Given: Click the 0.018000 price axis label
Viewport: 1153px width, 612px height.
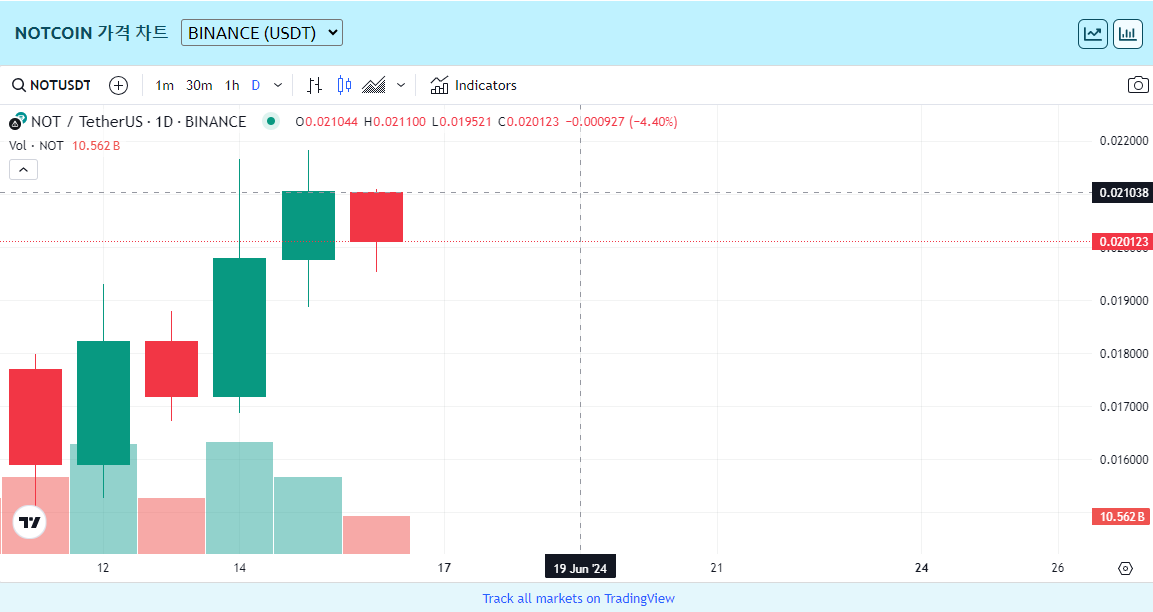Looking at the screenshot, I should (1124, 354).
